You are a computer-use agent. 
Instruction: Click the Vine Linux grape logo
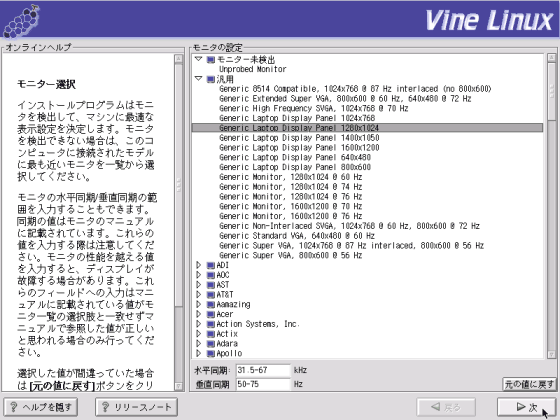(21, 21)
